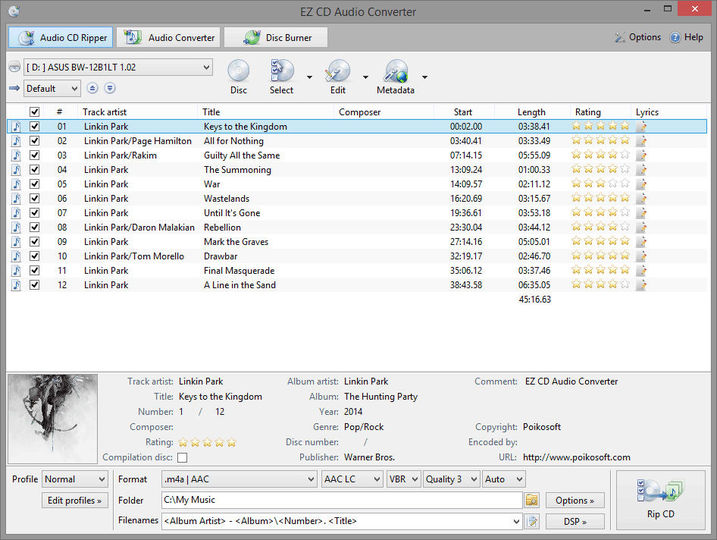Uncheck track 10 Drawbar
This screenshot has height=540, width=717.
tap(34, 256)
